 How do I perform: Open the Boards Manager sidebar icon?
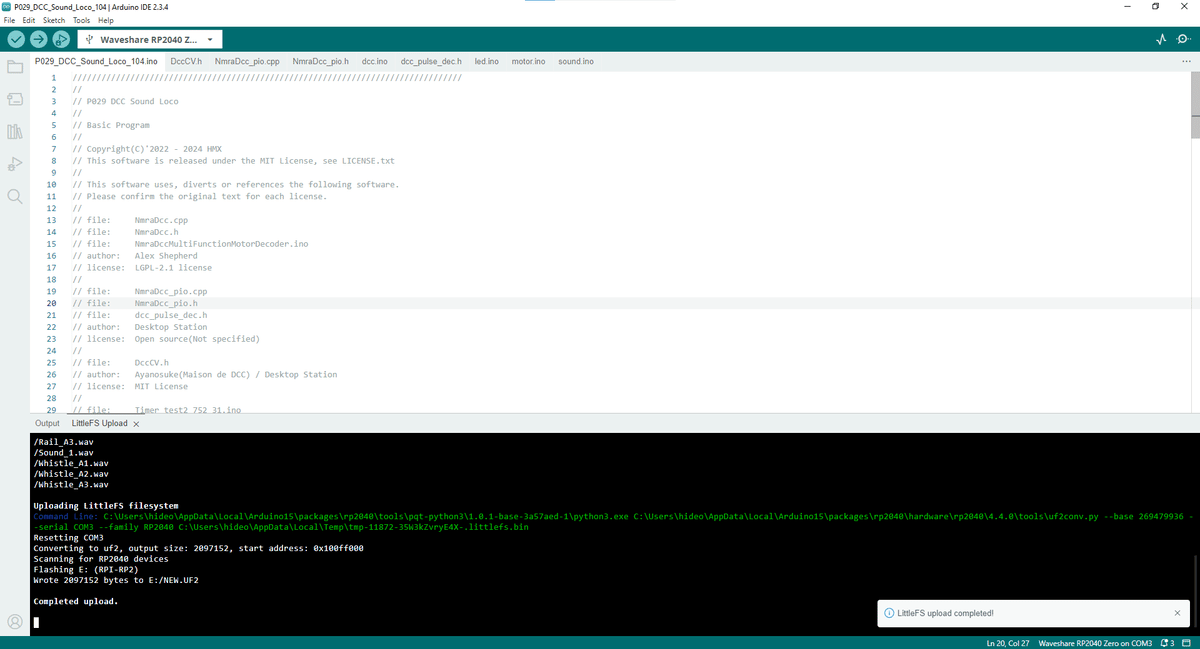tap(15, 100)
